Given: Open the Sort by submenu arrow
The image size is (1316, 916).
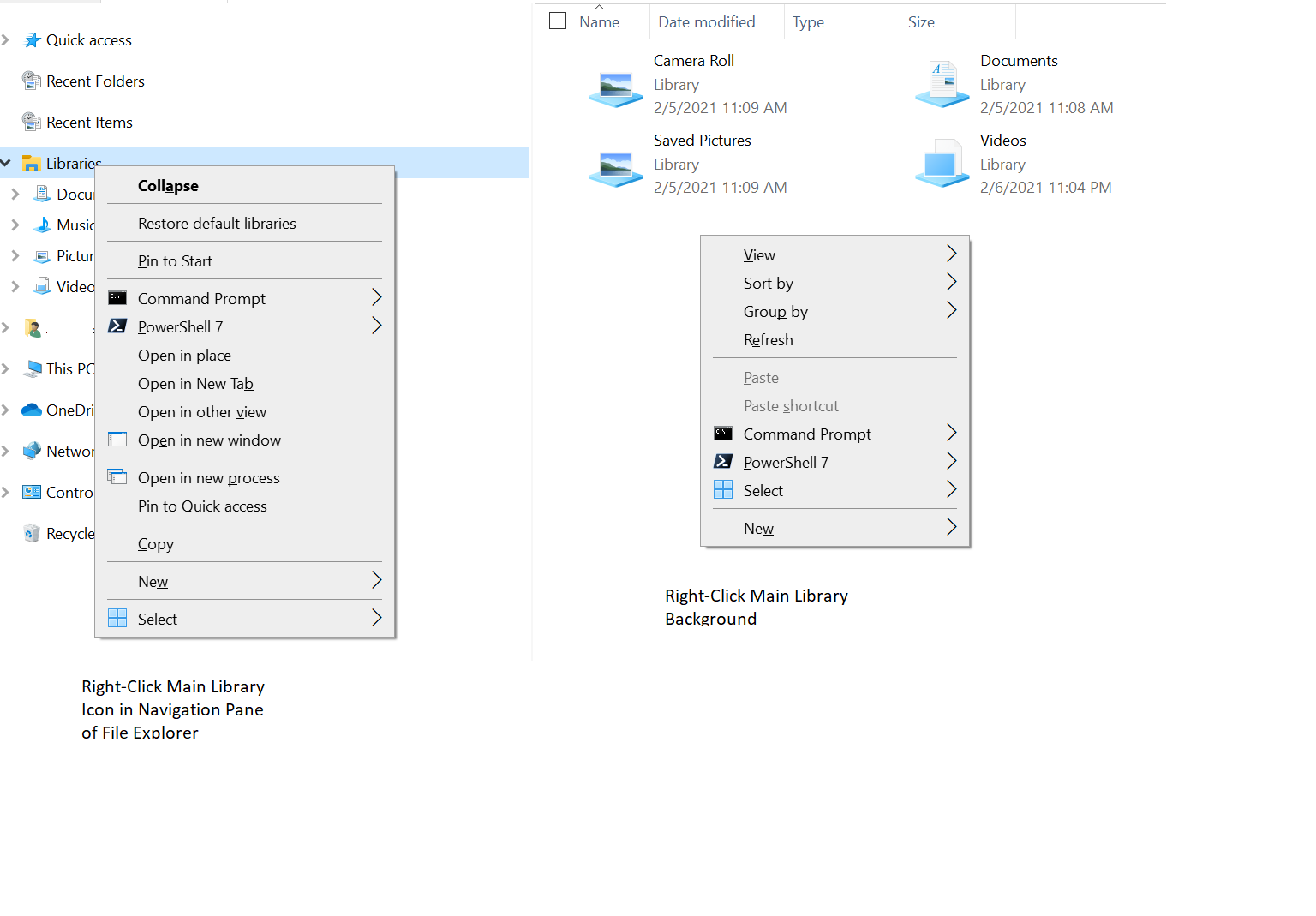Looking at the screenshot, I should pyautogui.click(x=951, y=281).
